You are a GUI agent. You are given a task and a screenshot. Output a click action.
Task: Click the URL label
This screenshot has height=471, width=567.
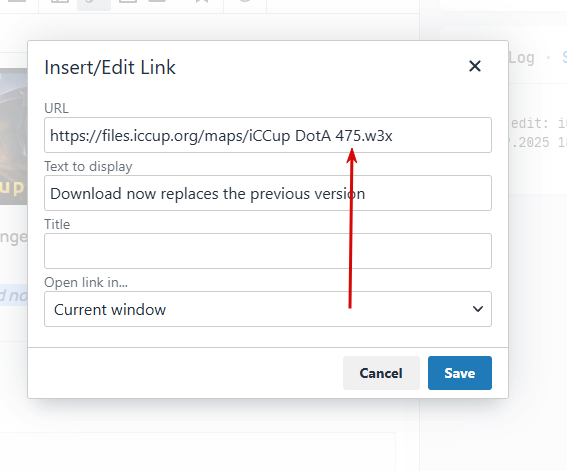pyautogui.click(x=56, y=108)
